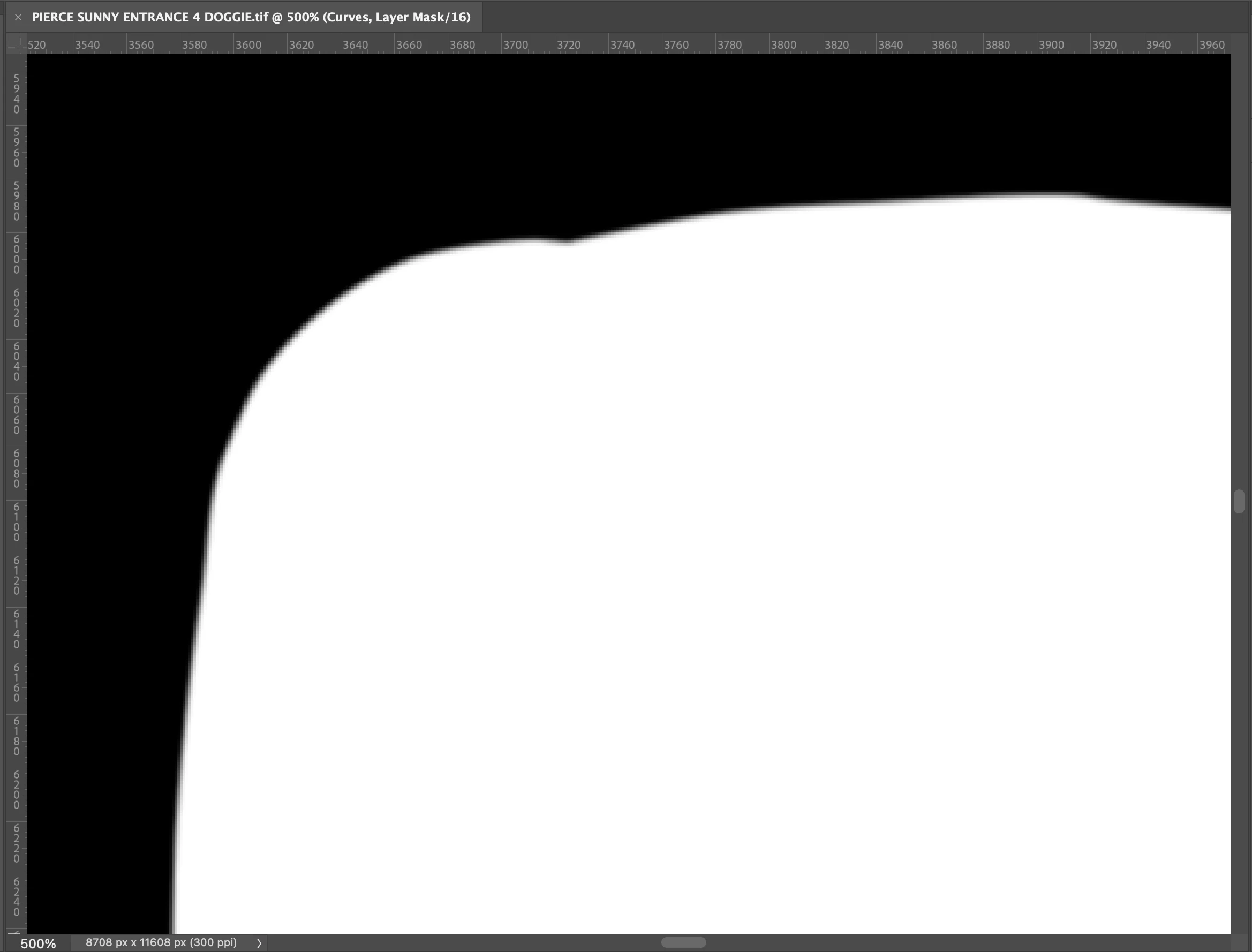Click the horizontal scrollbar thumb
Image resolution: width=1252 pixels, height=952 pixels.
pyautogui.click(x=683, y=942)
